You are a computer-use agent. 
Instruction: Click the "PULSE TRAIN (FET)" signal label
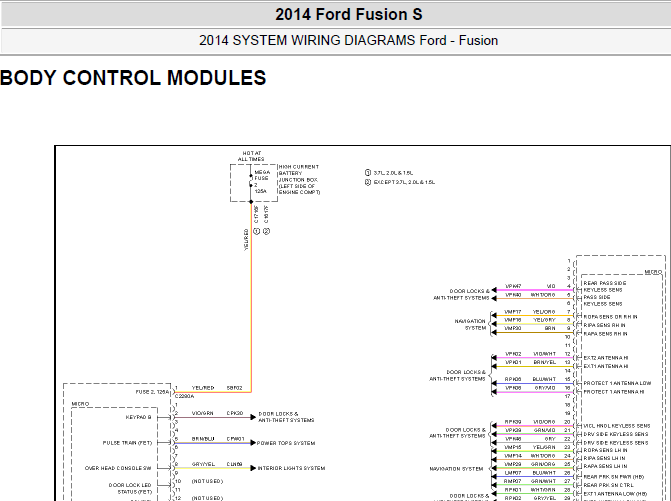click(x=128, y=443)
